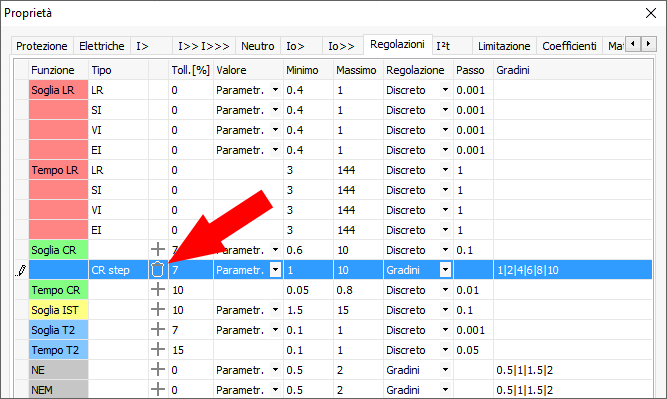Open Regolazione dropdown for Tempo CR

point(445,290)
